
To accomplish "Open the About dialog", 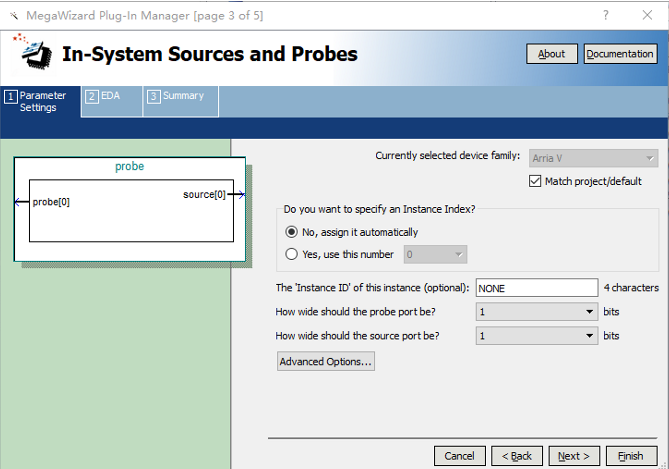I will 552,54.
